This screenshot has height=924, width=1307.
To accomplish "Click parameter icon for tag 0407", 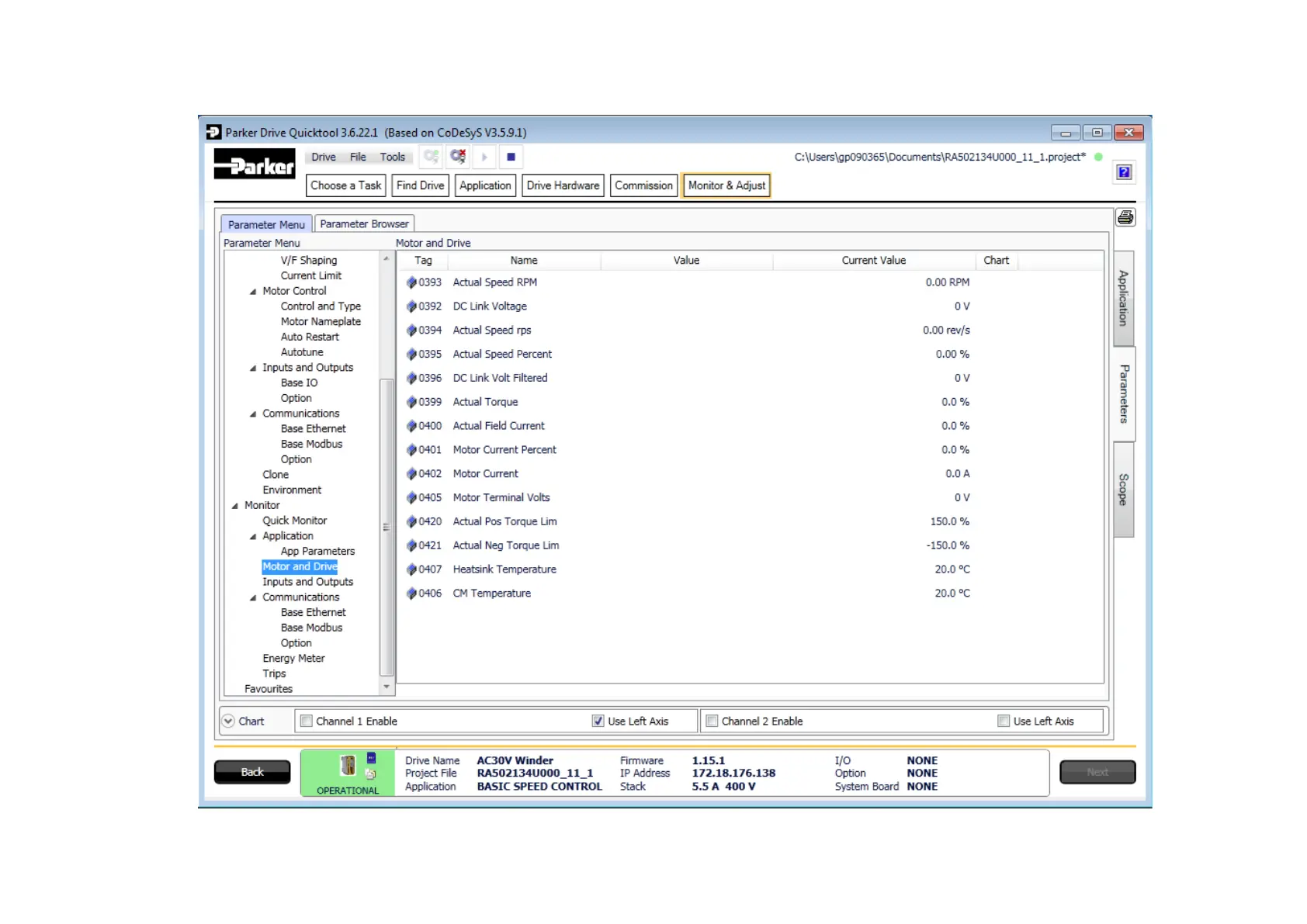I will pos(411,569).
